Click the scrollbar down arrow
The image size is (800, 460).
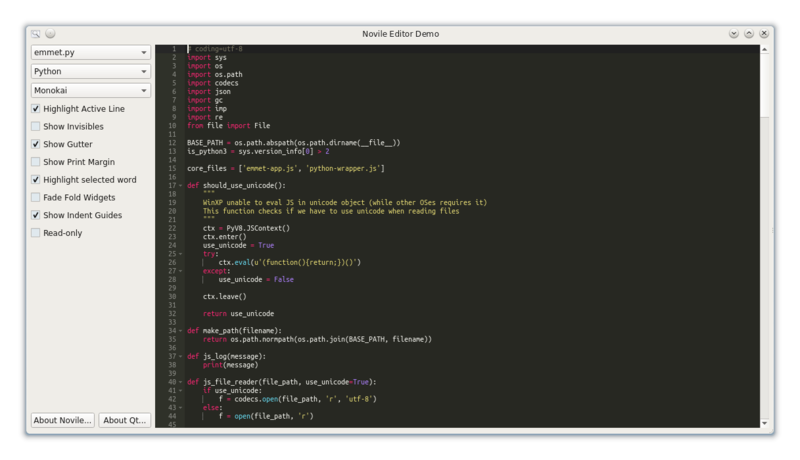(x=764, y=423)
